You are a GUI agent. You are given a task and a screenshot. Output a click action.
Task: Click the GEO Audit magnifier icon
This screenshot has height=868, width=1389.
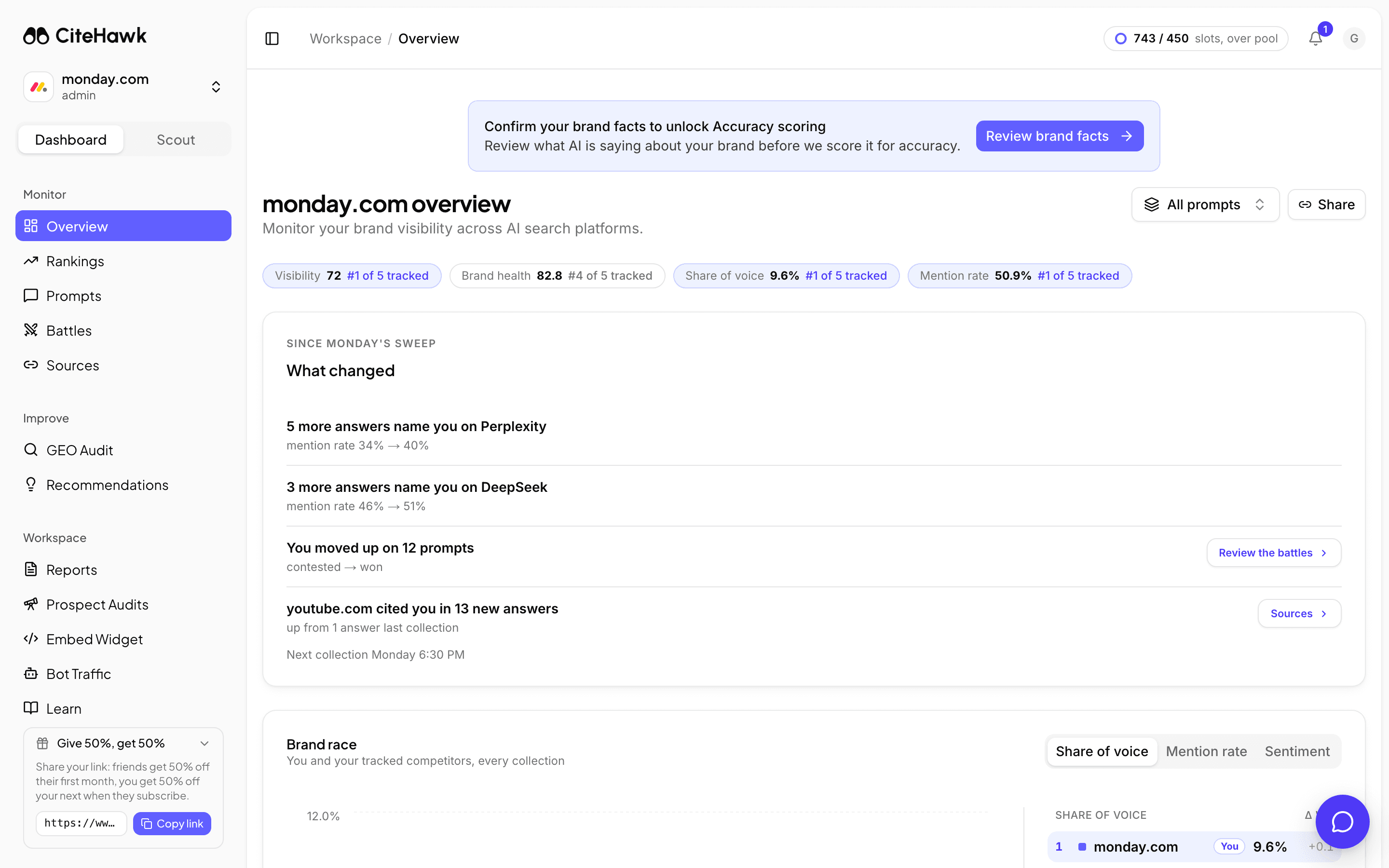click(x=31, y=449)
